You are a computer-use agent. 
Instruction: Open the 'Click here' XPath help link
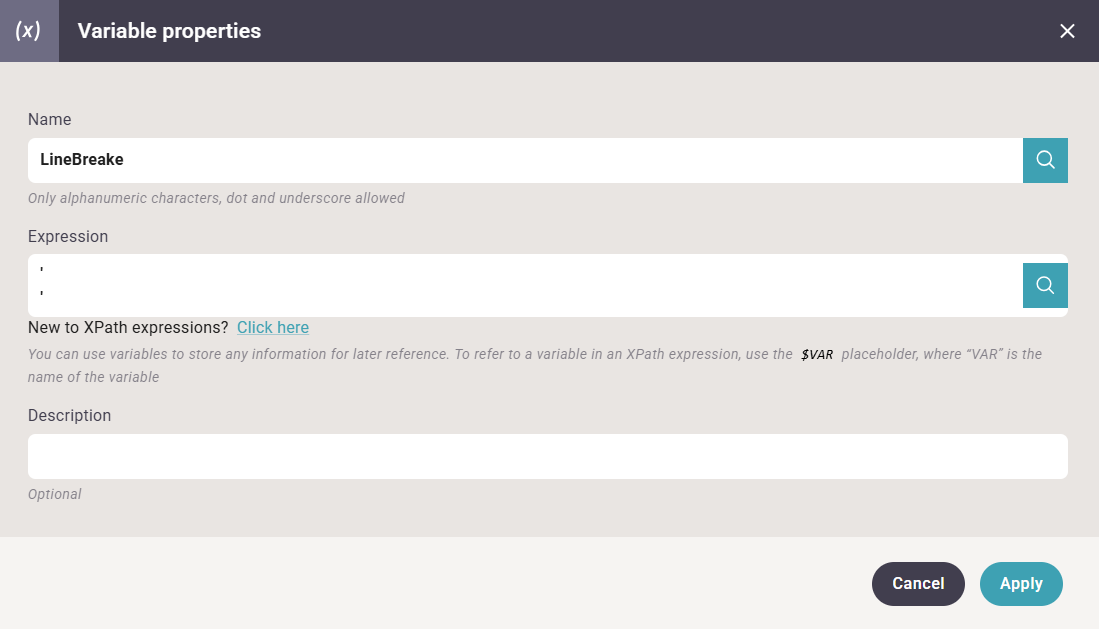coord(273,328)
